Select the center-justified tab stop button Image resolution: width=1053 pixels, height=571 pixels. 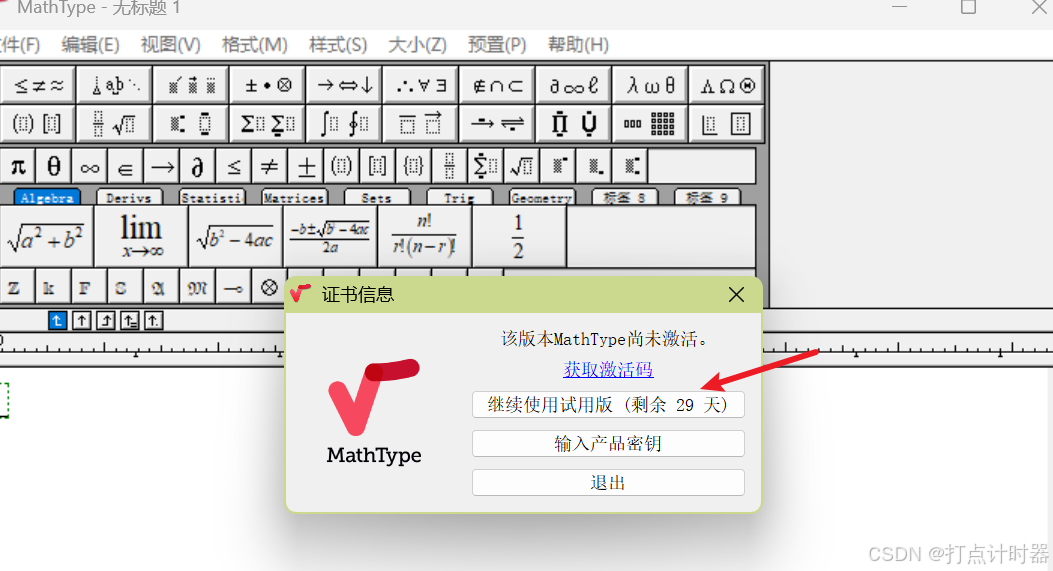[x=81, y=321]
